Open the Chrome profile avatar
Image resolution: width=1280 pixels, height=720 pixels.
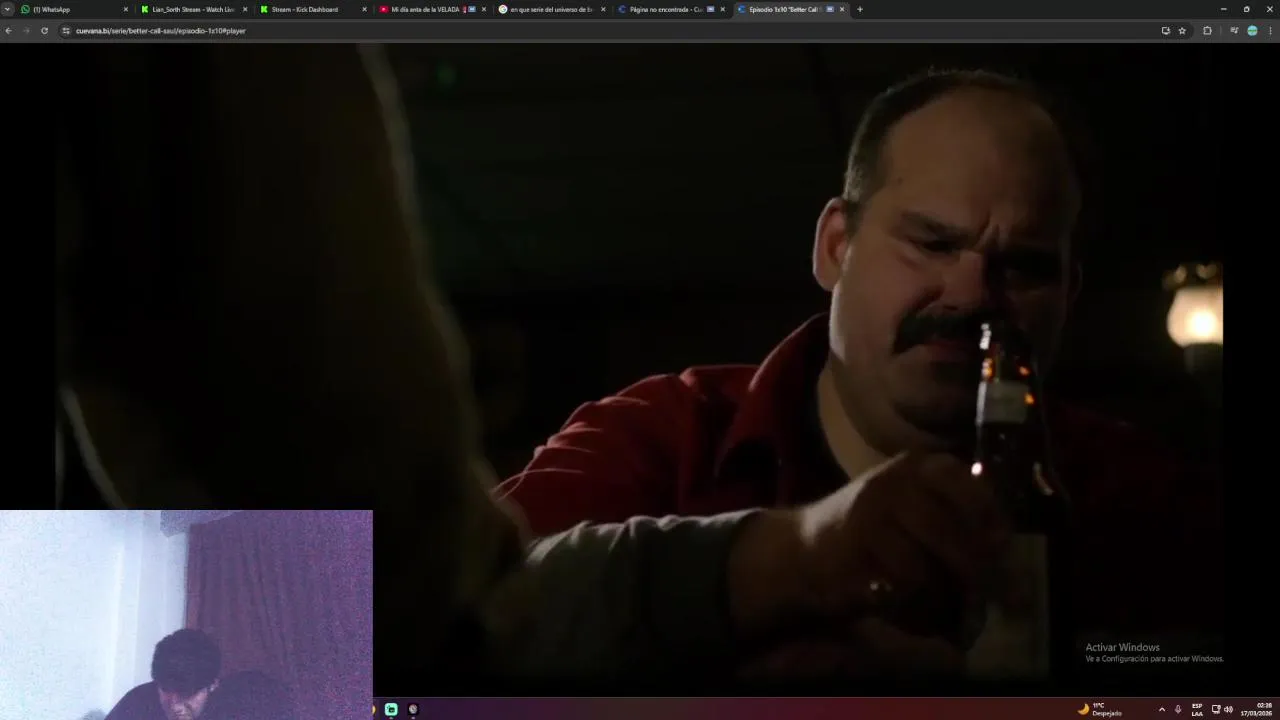[x=1252, y=31]
